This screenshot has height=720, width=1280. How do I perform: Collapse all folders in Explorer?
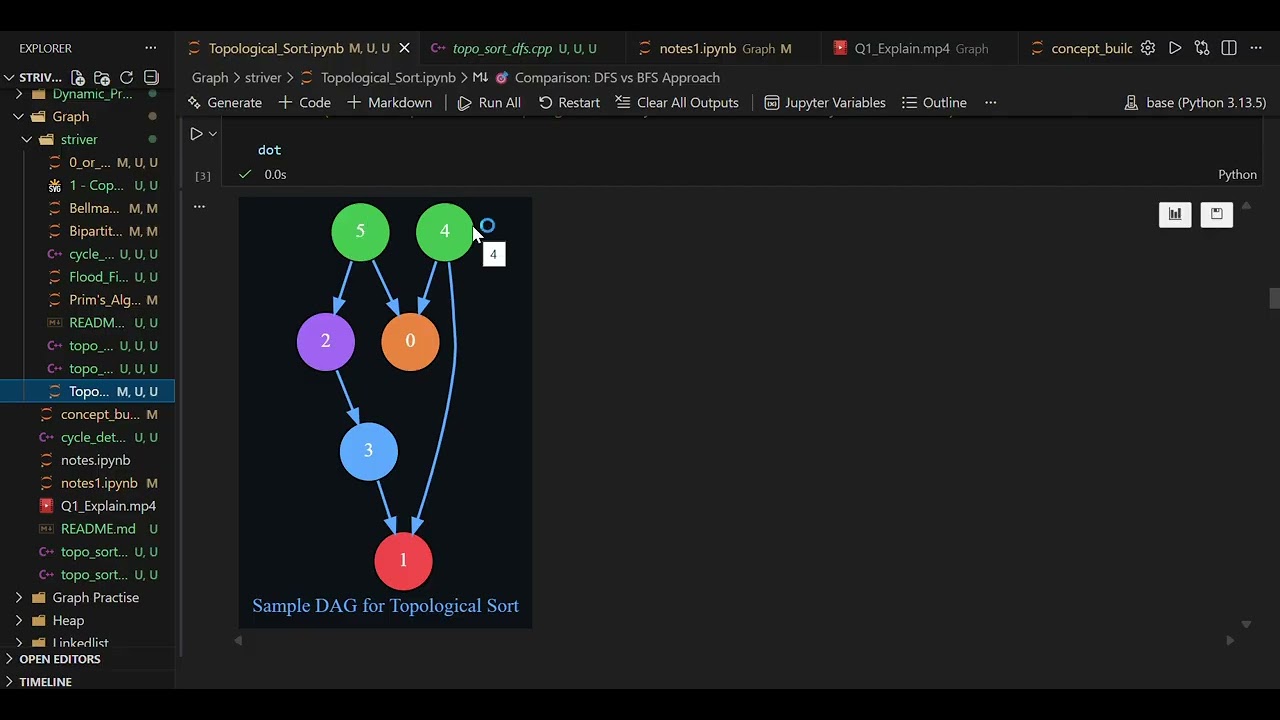pyautogui.click(x=151, y=77)
